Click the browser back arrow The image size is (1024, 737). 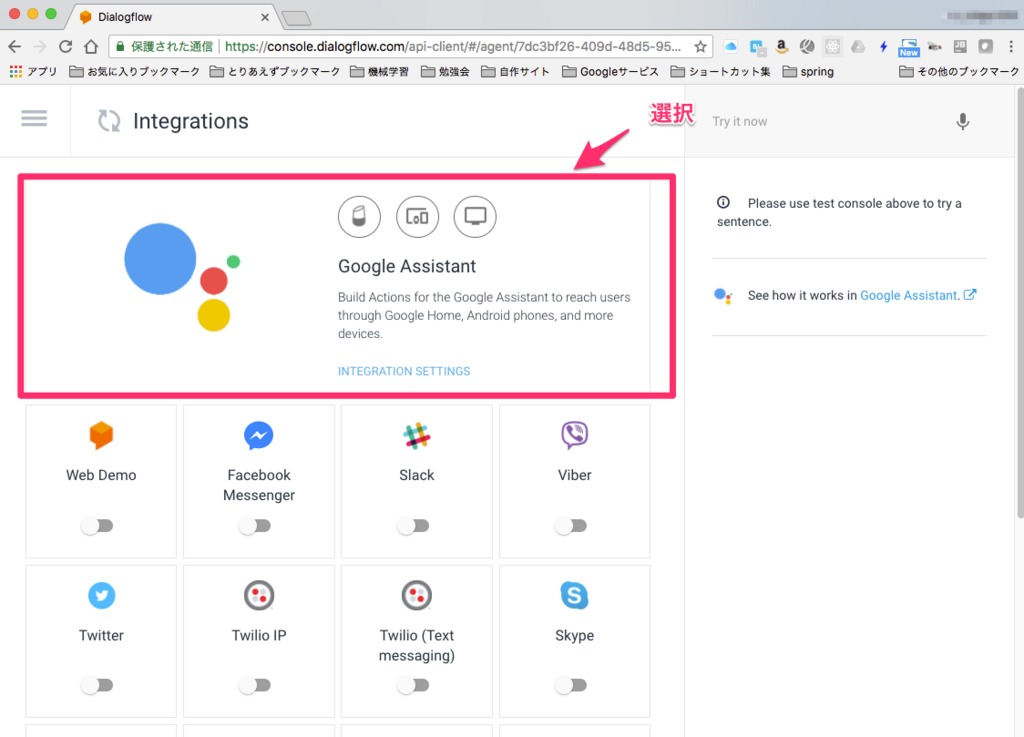pyautogui.click(x=14, y=46)
